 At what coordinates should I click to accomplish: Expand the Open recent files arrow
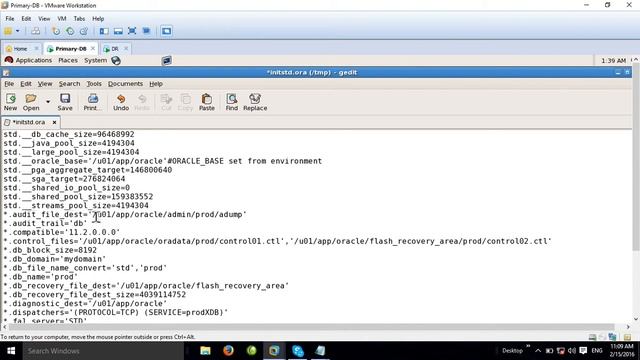48,102
